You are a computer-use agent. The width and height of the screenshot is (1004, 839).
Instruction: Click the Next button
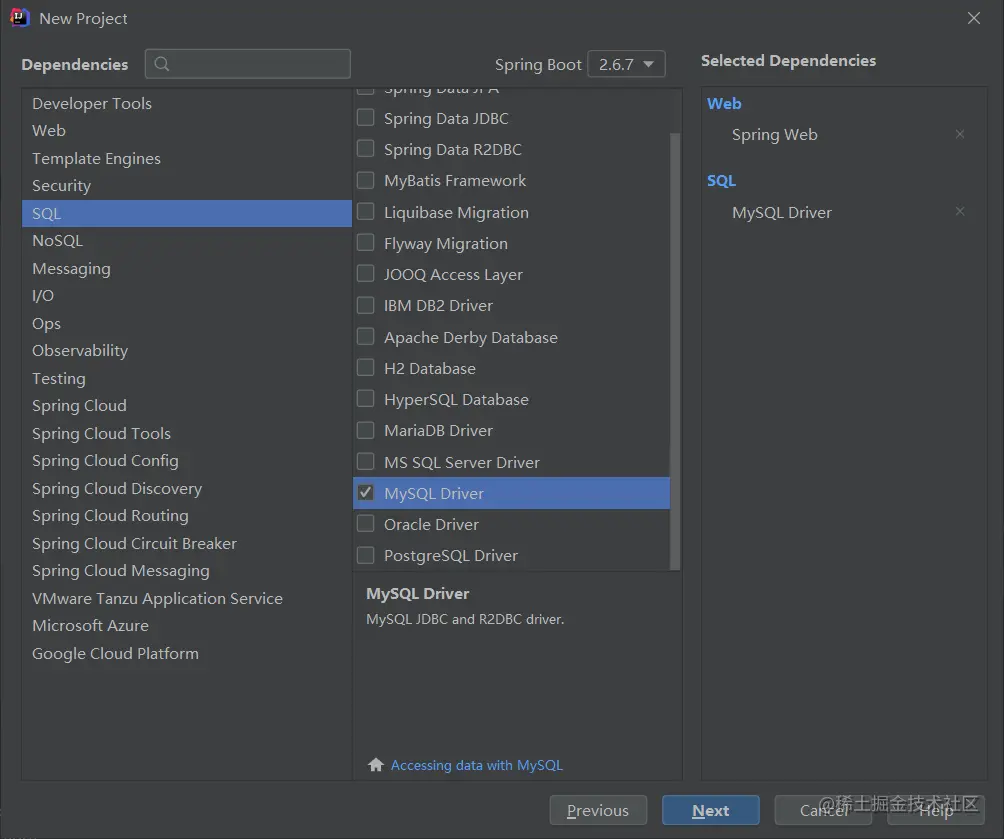pyautogui.click(x=710, y=810)
